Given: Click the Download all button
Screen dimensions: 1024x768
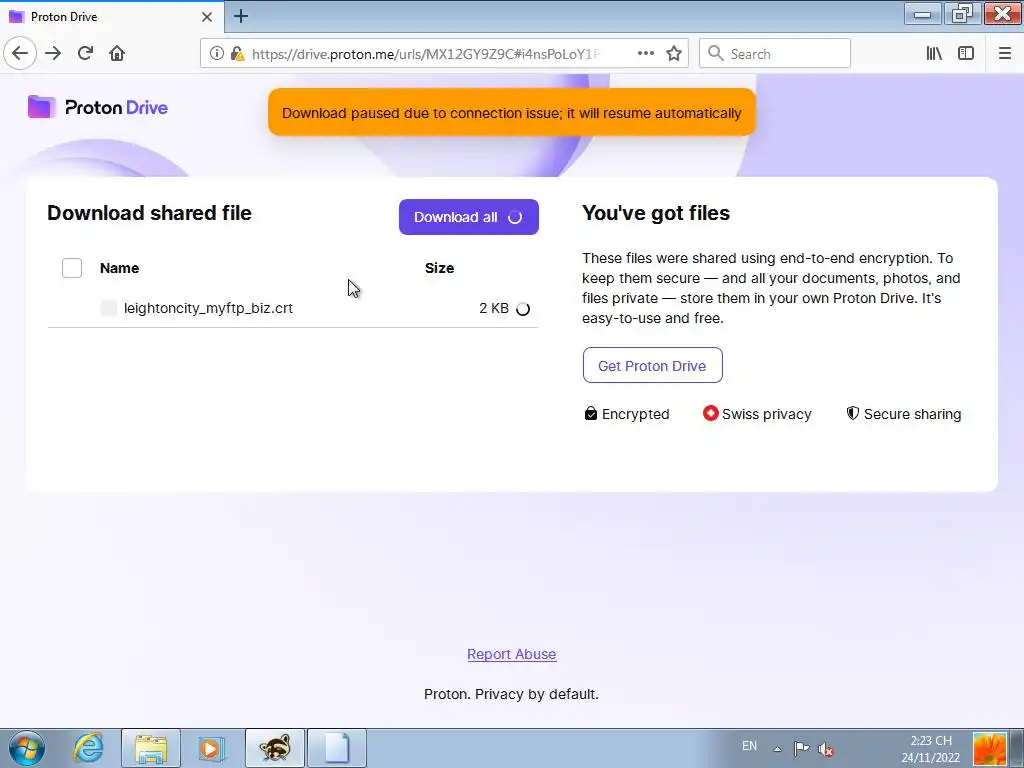Looking at the screenshot, I should [469, 217].
